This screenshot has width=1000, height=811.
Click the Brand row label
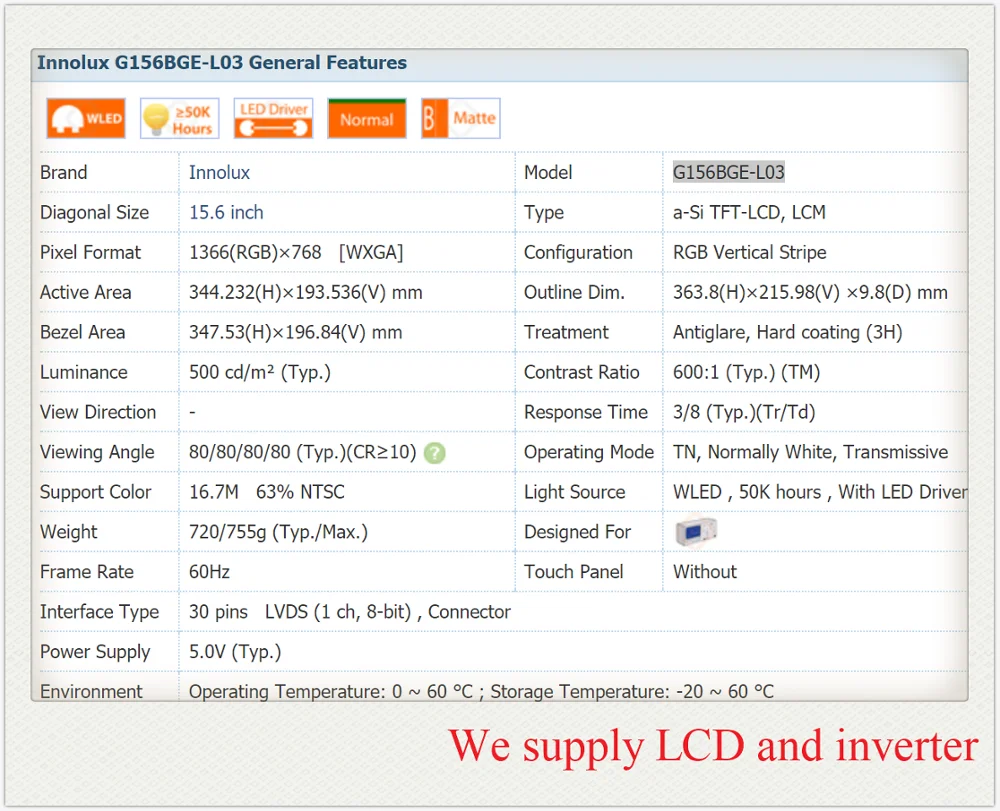click(63, 172)
